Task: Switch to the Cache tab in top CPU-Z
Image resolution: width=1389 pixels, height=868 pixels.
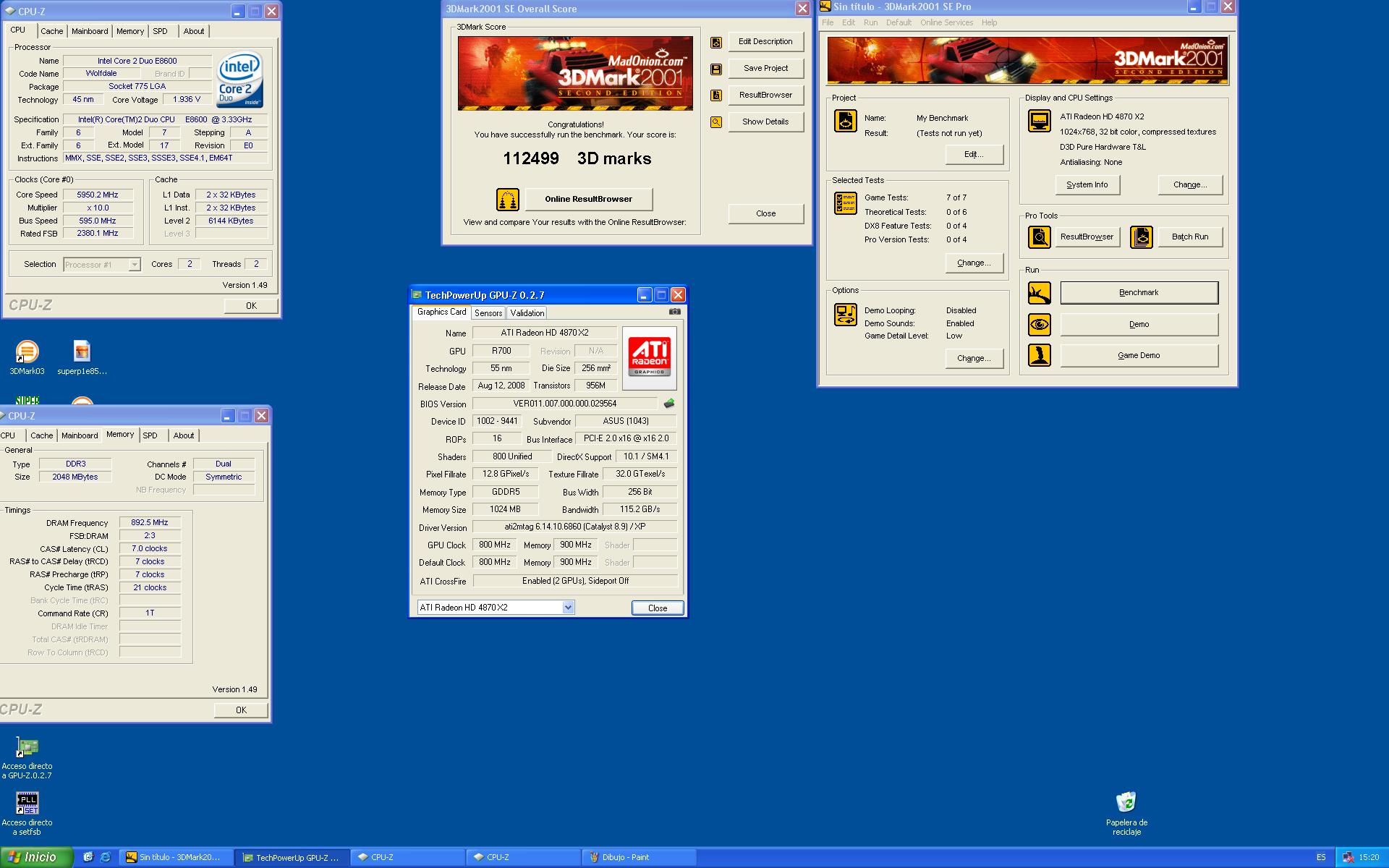Action: tap(51, 31)
